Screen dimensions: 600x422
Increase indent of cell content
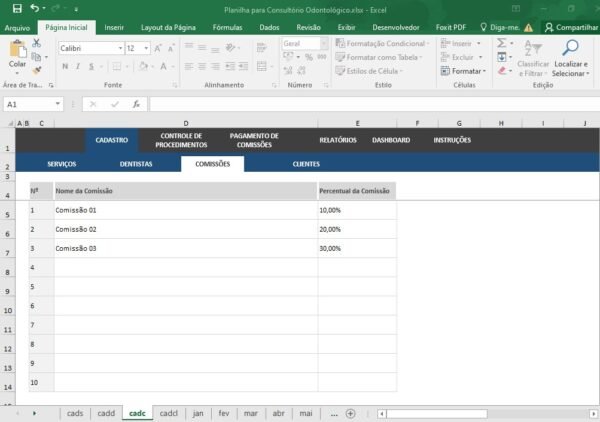coord(243,67)
